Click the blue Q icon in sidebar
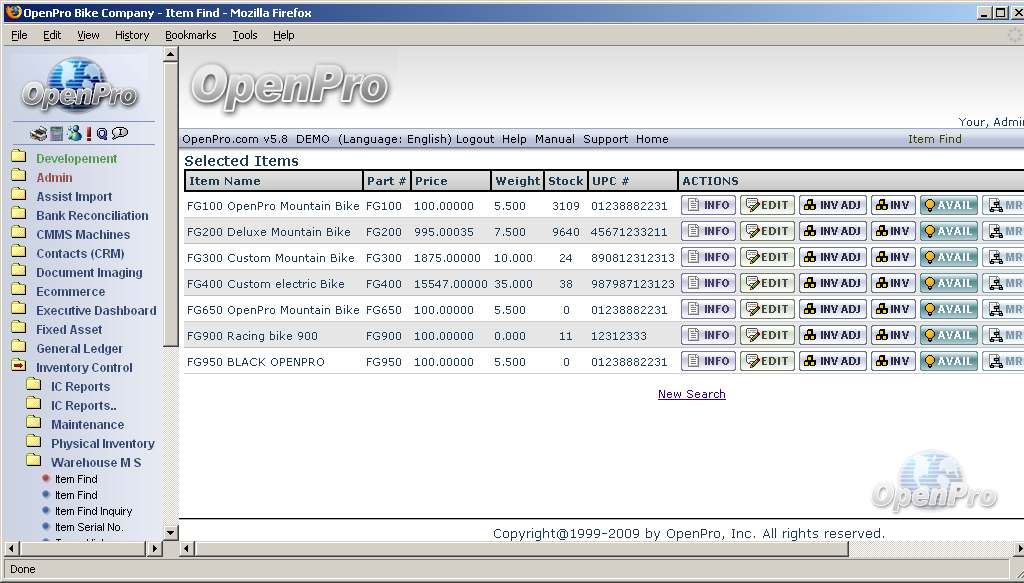The image size is (1024, 583). pos(102,134)
